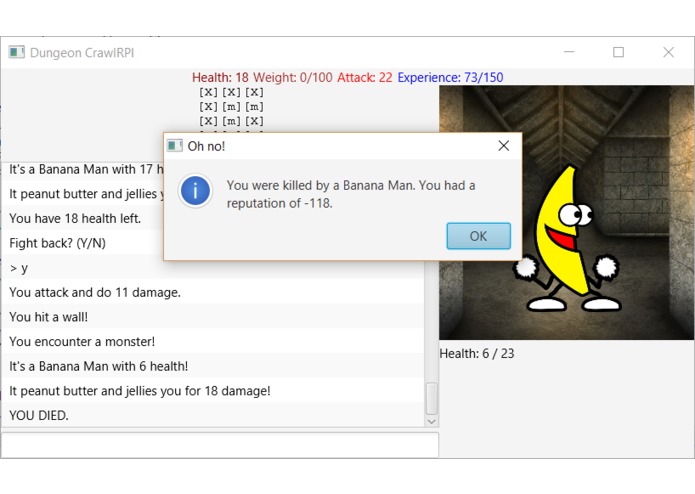Click the blue info icon in dialog
This screenshot has height=494, width=695.
click(195, 191)
